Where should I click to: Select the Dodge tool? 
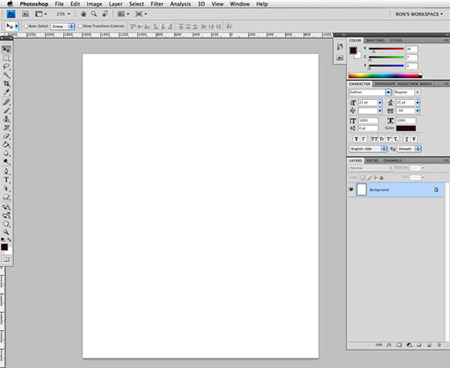6,162
